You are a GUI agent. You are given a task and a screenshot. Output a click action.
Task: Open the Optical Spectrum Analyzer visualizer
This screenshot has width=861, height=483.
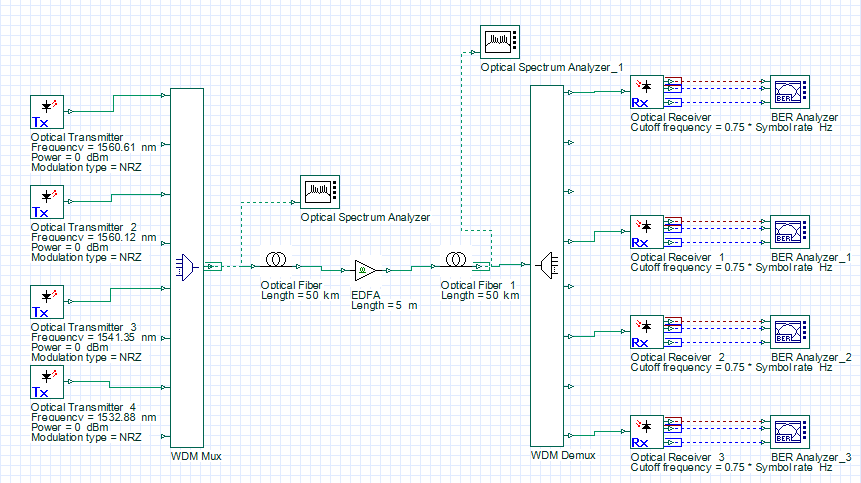(322, 192)
